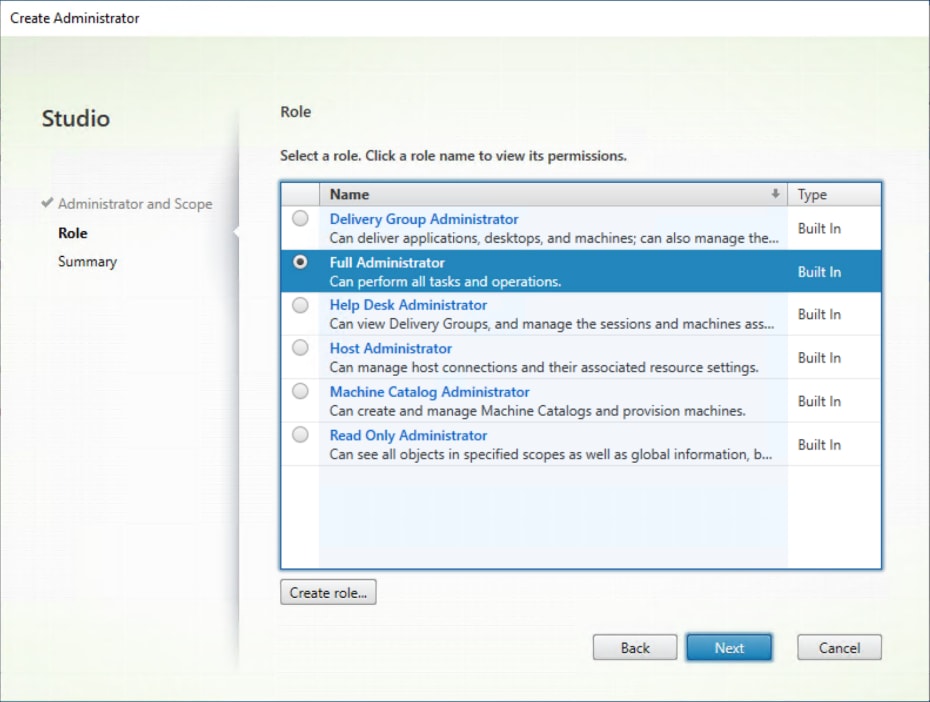
Task: Select the Role wizard step
Action: coord(72,233)
